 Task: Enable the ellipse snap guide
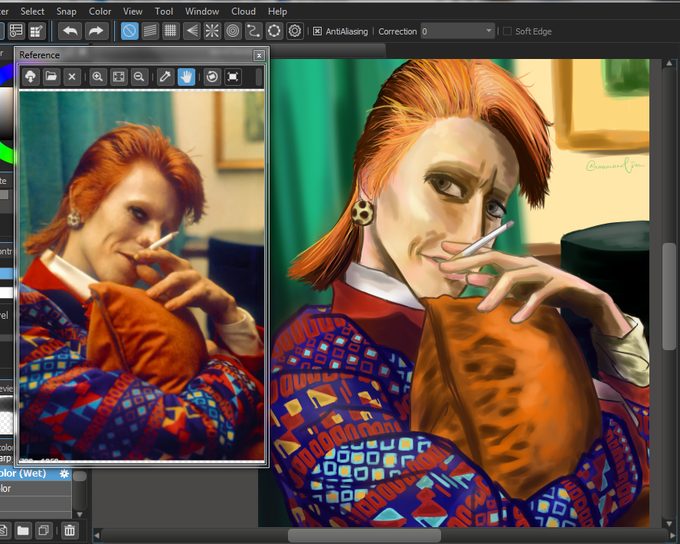click(x=274, y=31)
